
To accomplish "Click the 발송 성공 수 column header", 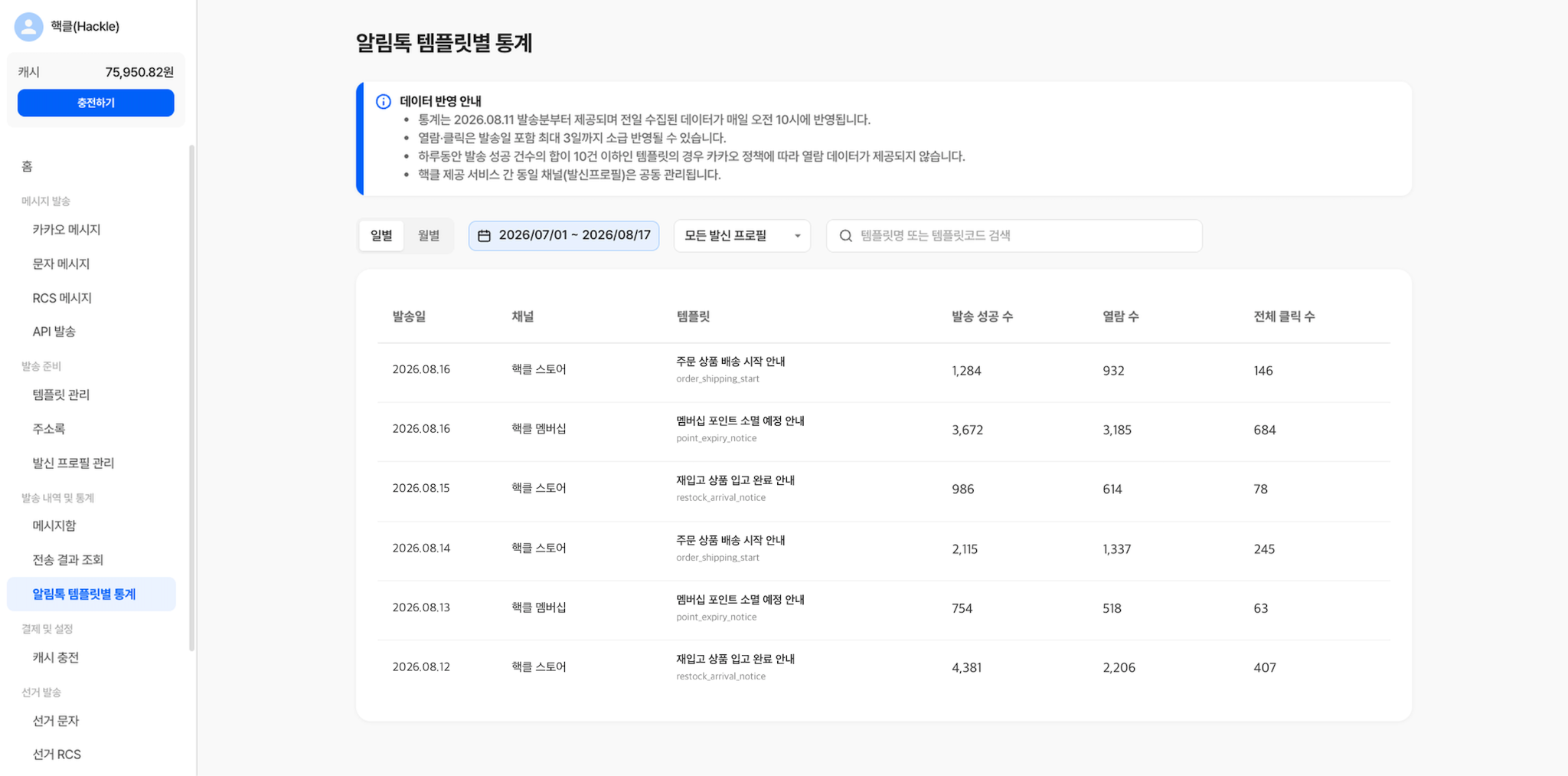I will pos(982,316).
